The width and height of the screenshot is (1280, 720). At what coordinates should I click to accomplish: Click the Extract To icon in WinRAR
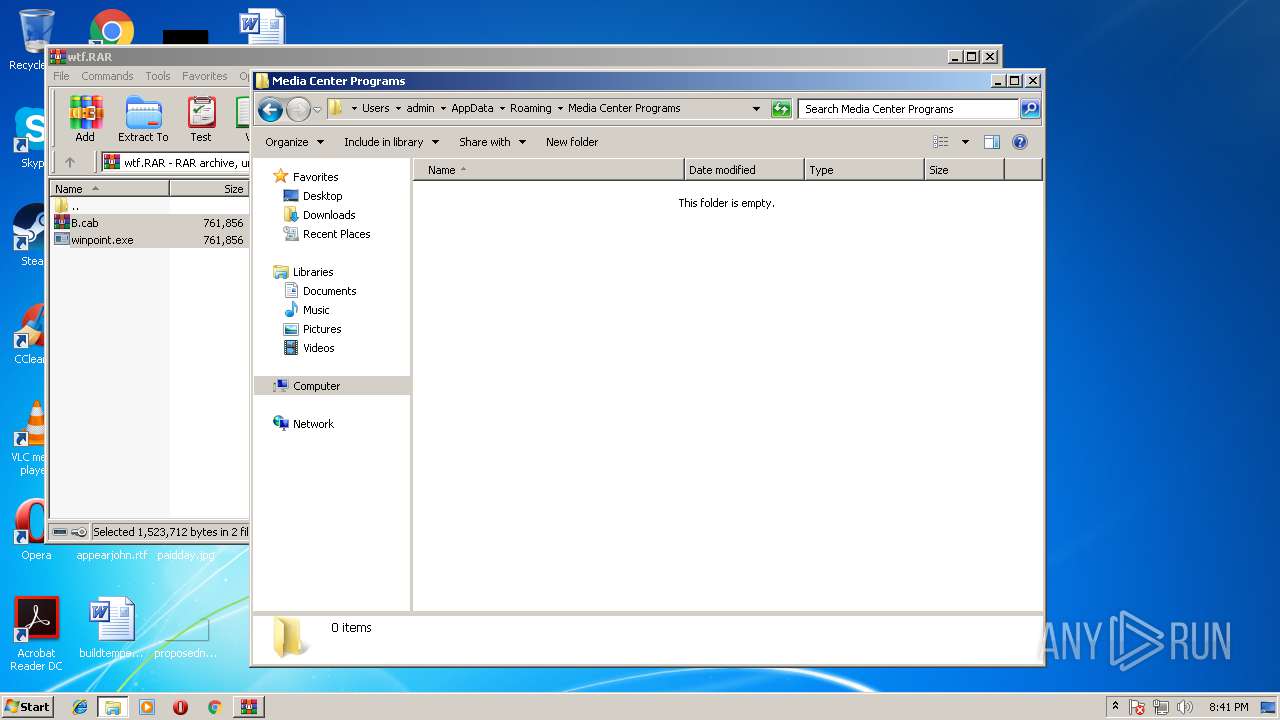coord(143,119)
